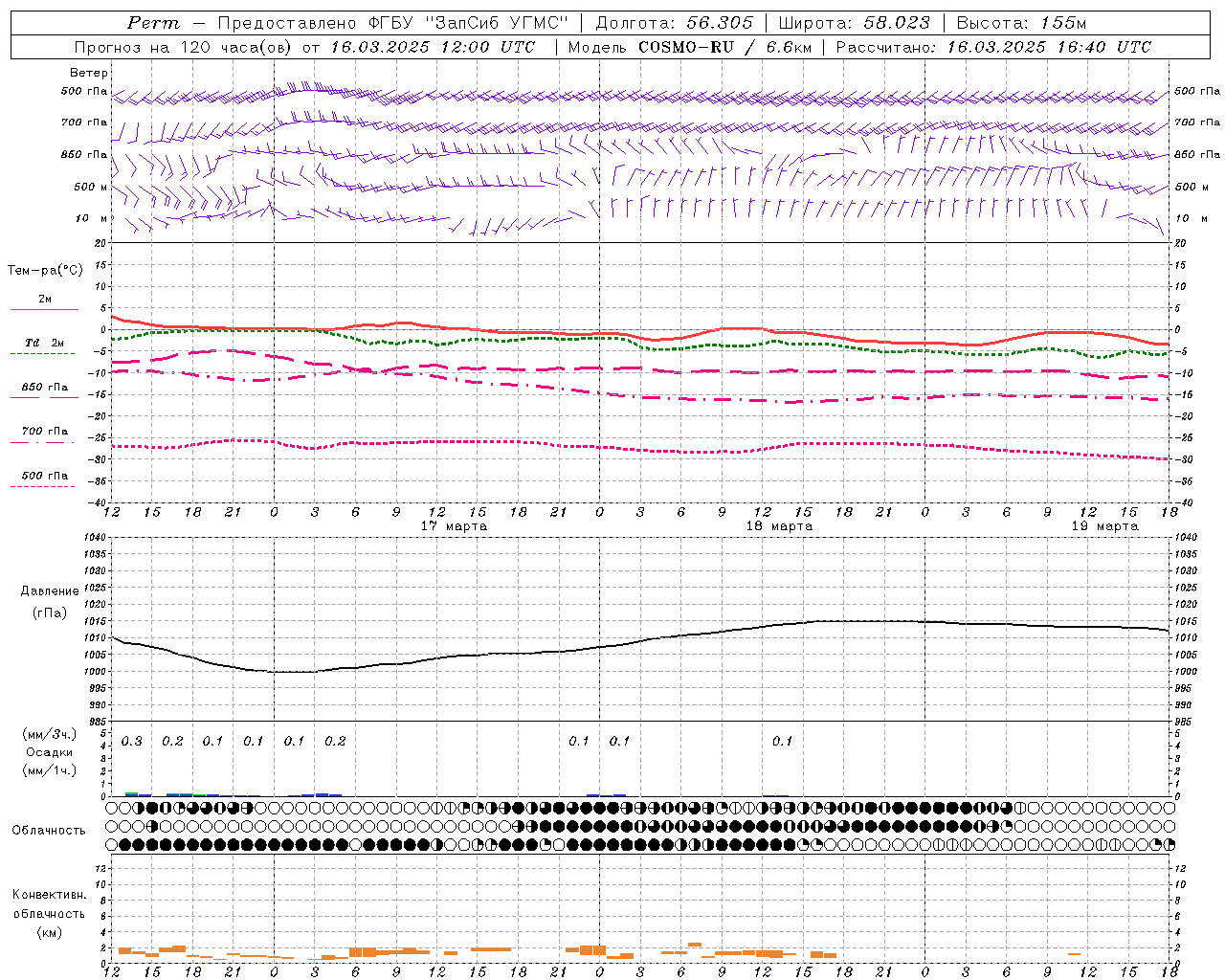Click the "Perm" station title
Image resolution: width=1225 pixels, height=980 pixels.
point(153,23)
